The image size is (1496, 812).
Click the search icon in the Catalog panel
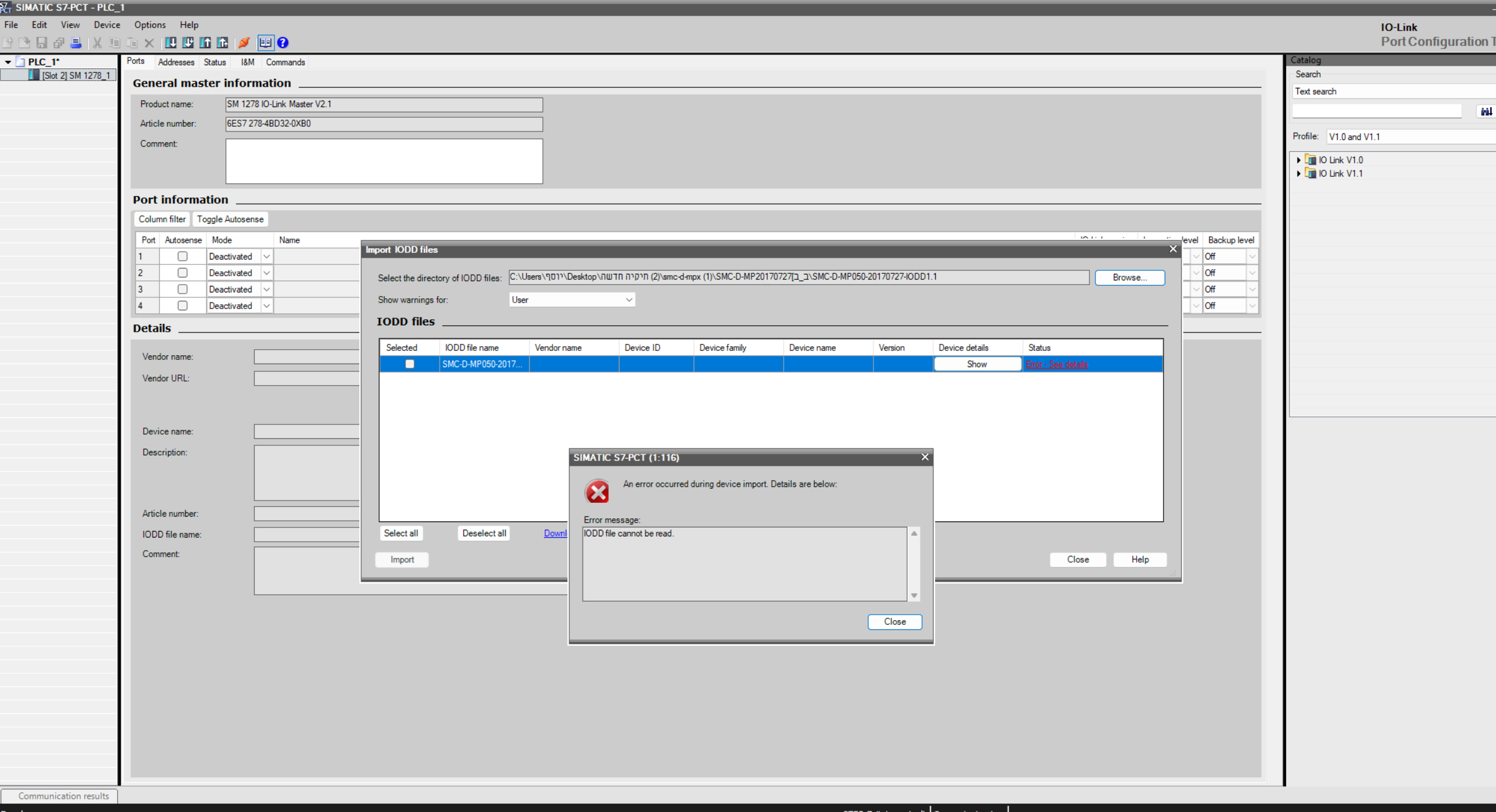point(1486,111)
